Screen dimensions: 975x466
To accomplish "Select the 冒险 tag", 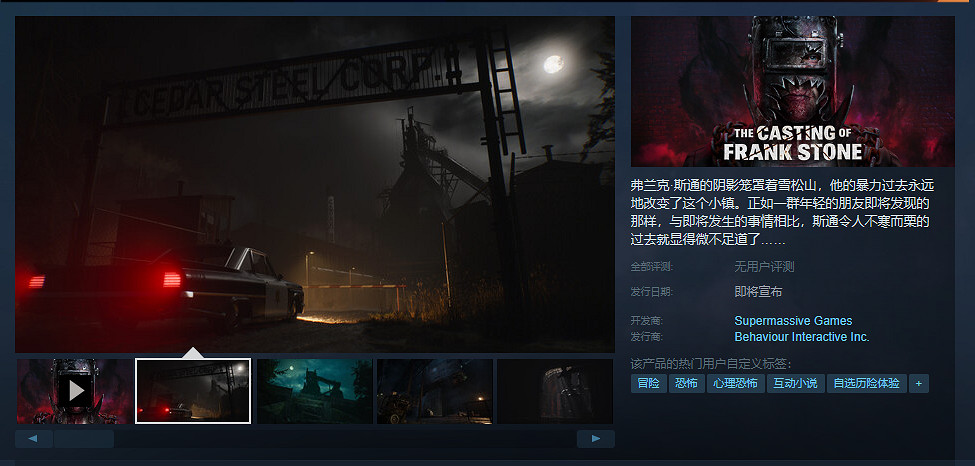I will point(649,383).
